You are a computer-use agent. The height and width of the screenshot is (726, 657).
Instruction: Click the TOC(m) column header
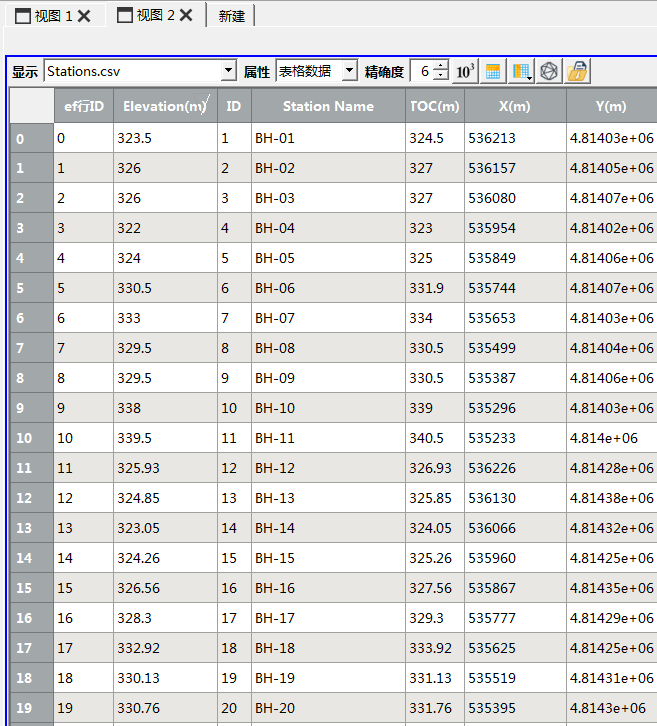(435, 106)
